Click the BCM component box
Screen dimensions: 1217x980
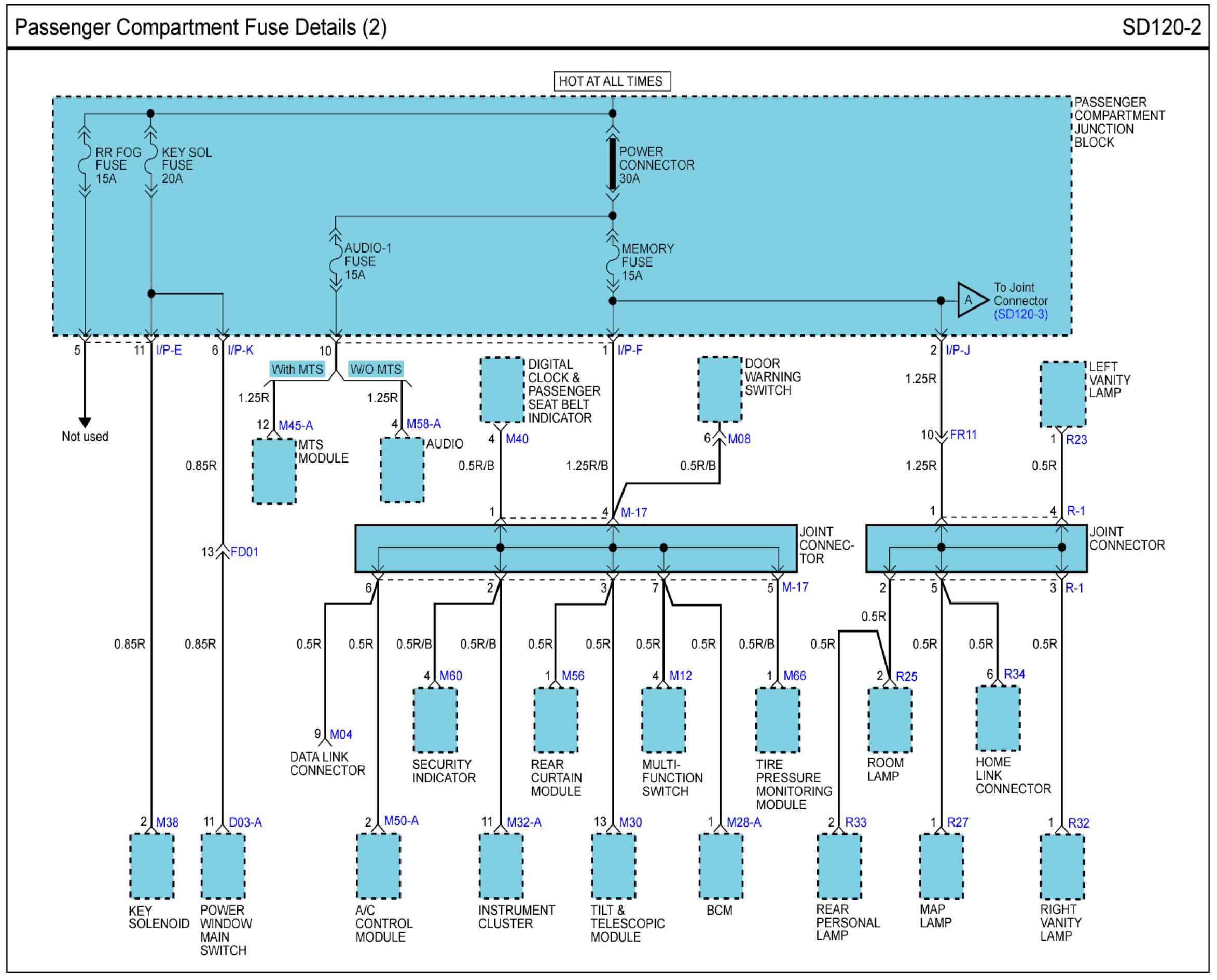721,865
